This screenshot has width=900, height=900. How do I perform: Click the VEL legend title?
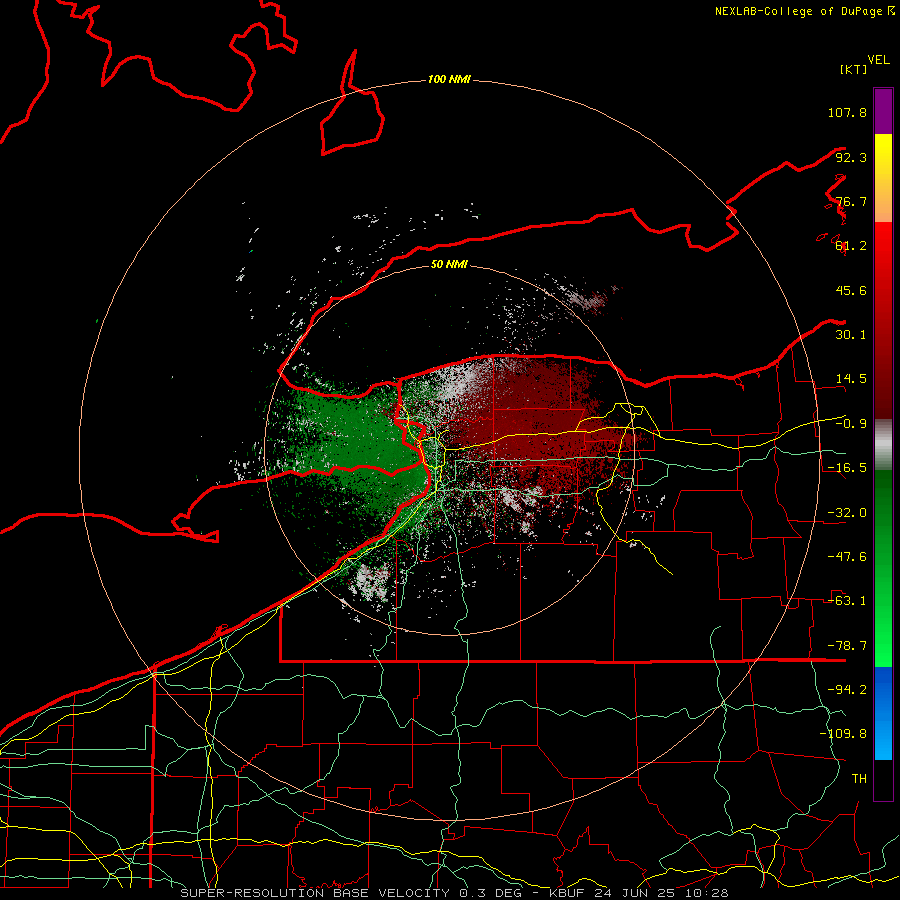point(878,60)
